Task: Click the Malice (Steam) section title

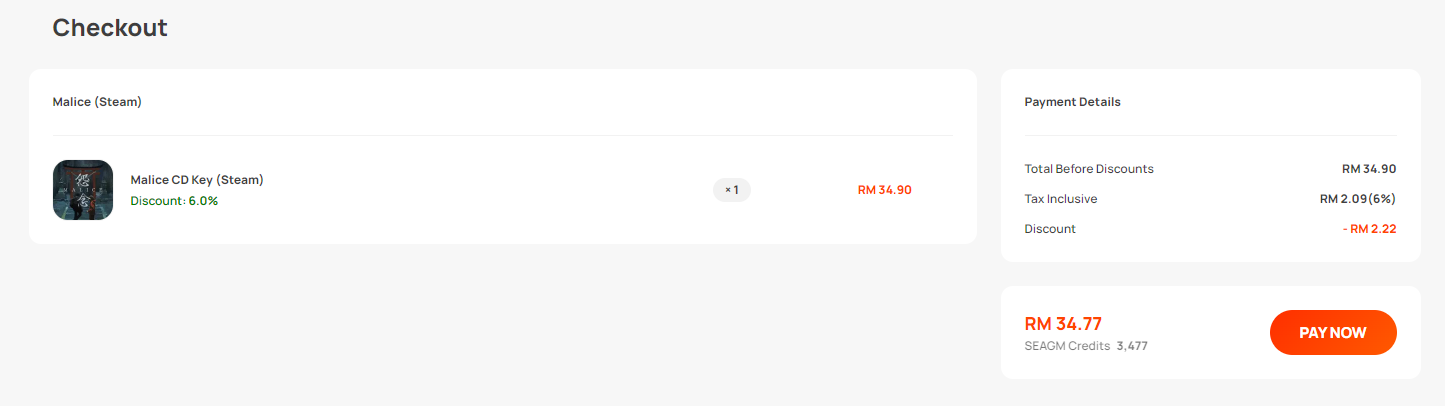Action: click(x=97, y=102)
